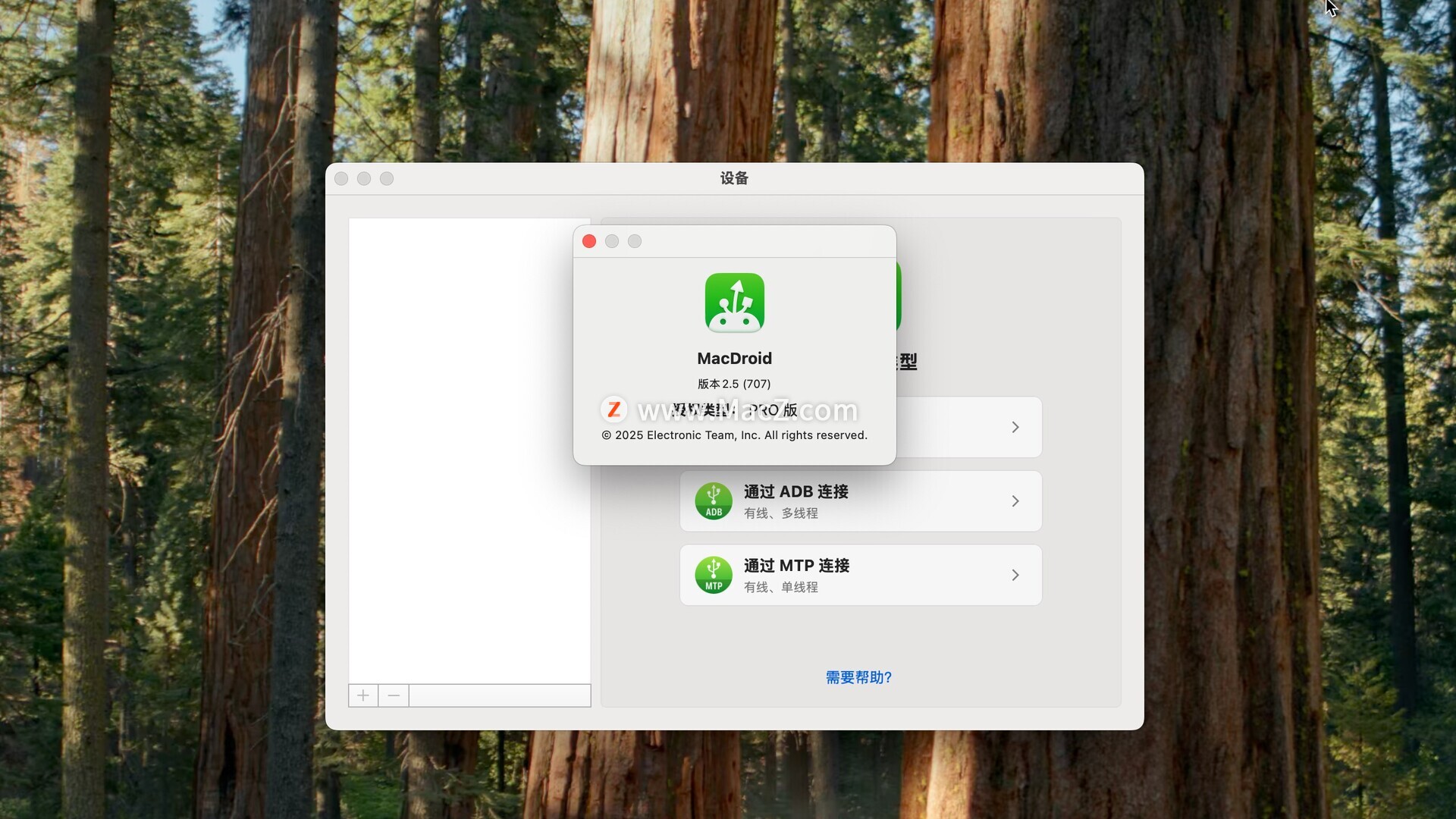
Task: Click the 设备 window title
Action: 734,178
